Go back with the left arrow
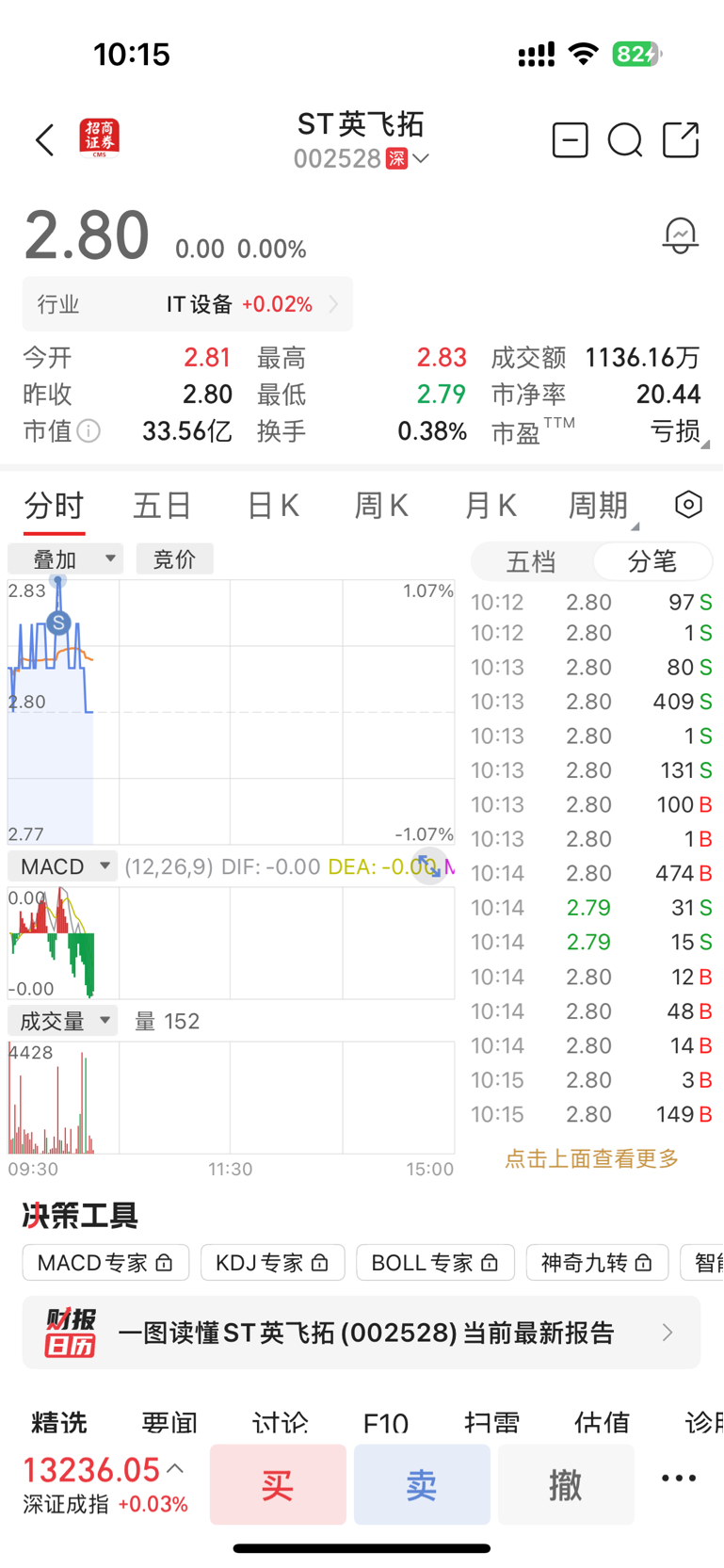 click(44, 140)
